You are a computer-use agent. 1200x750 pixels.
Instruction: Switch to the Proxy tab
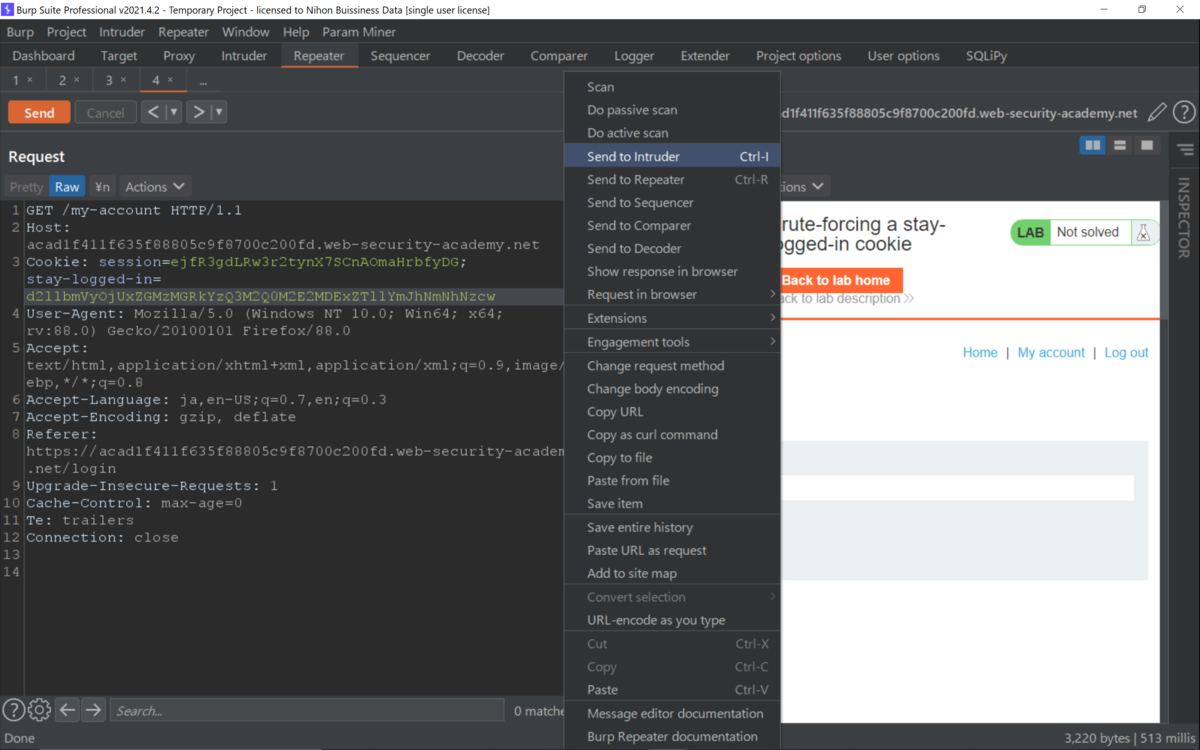(x=179, y=56)
